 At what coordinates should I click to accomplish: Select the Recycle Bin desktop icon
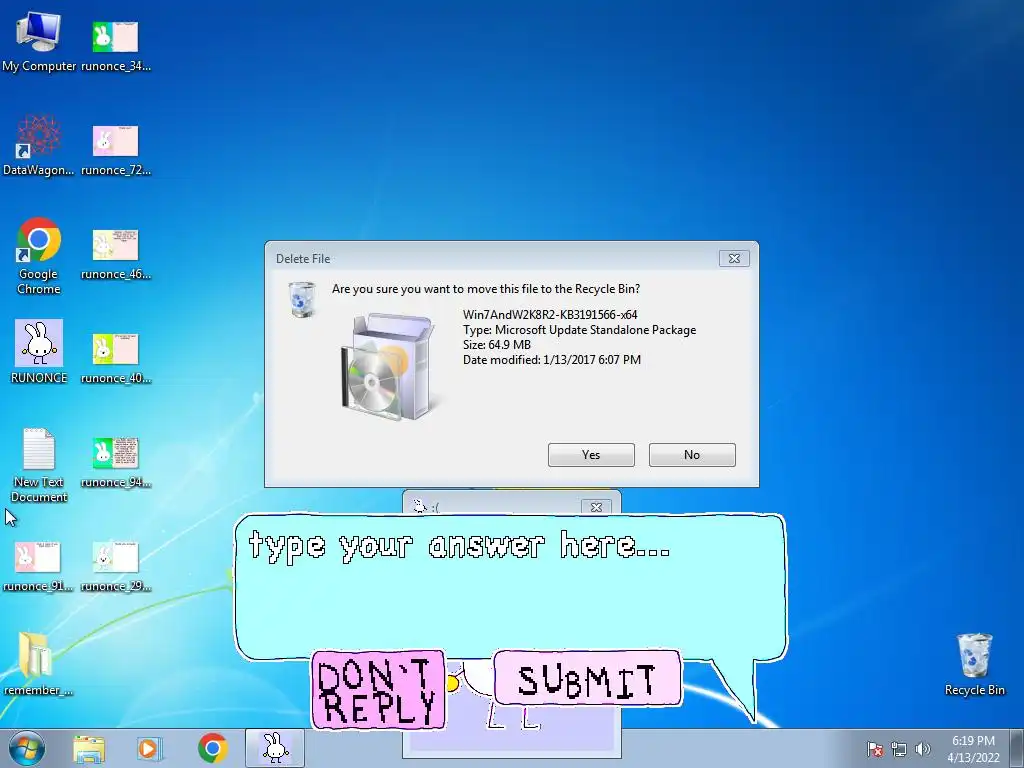click(x=974, y=664)
